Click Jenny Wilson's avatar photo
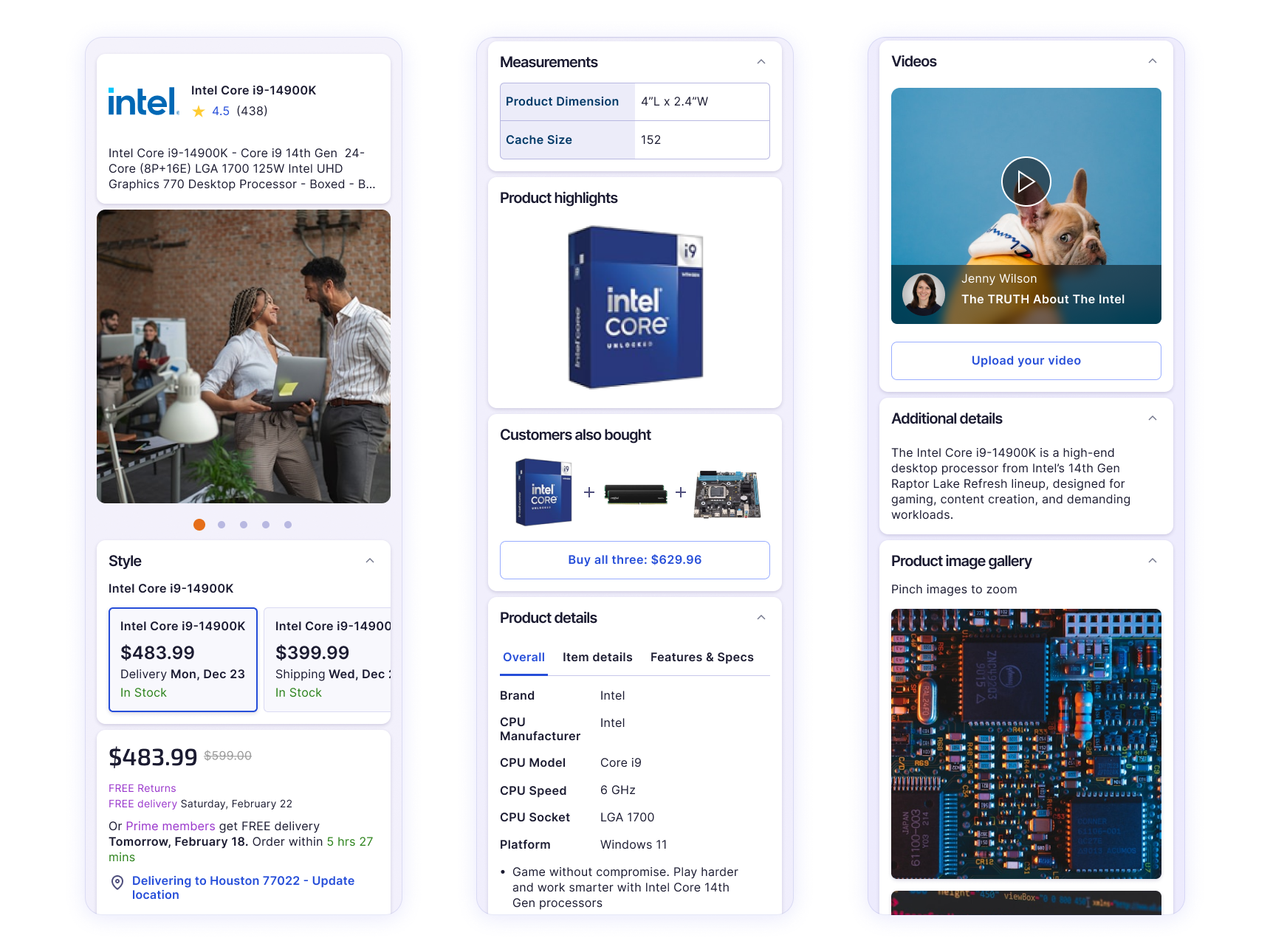 924,293
